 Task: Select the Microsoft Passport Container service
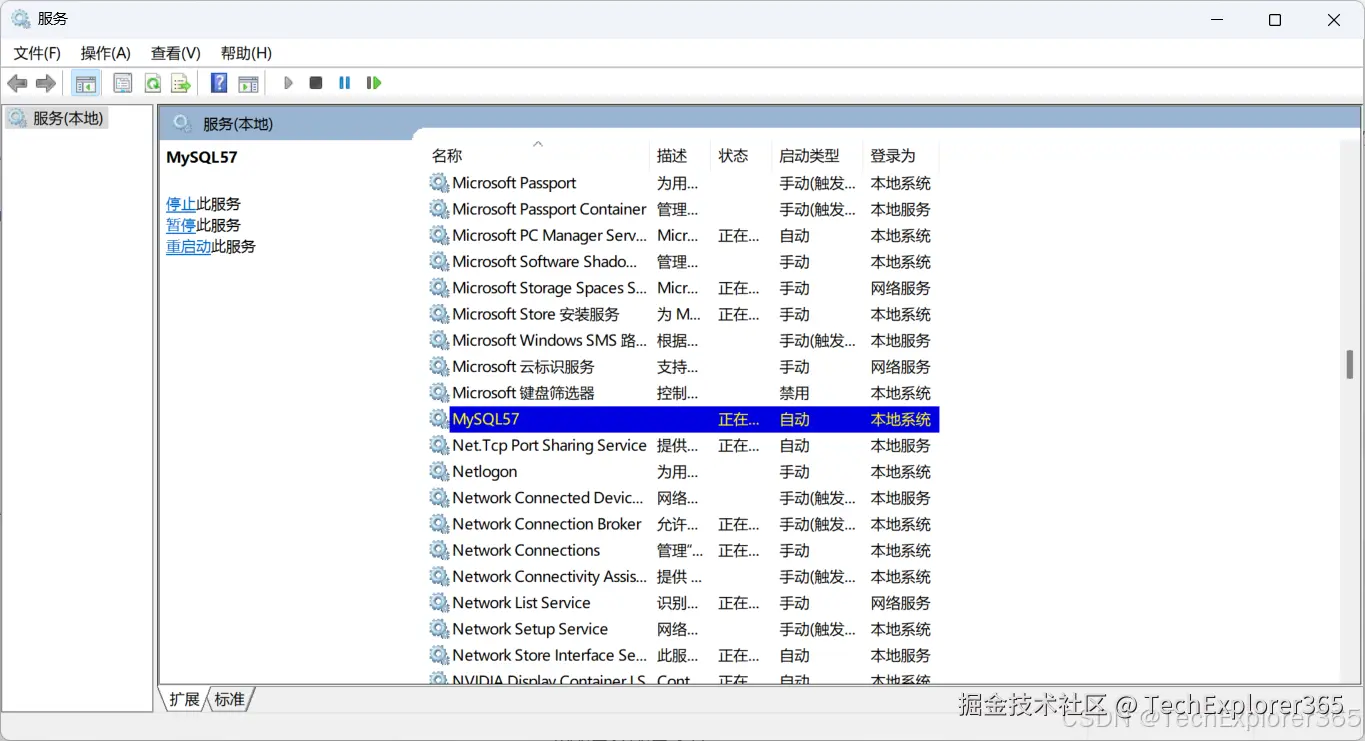(683, 209)
